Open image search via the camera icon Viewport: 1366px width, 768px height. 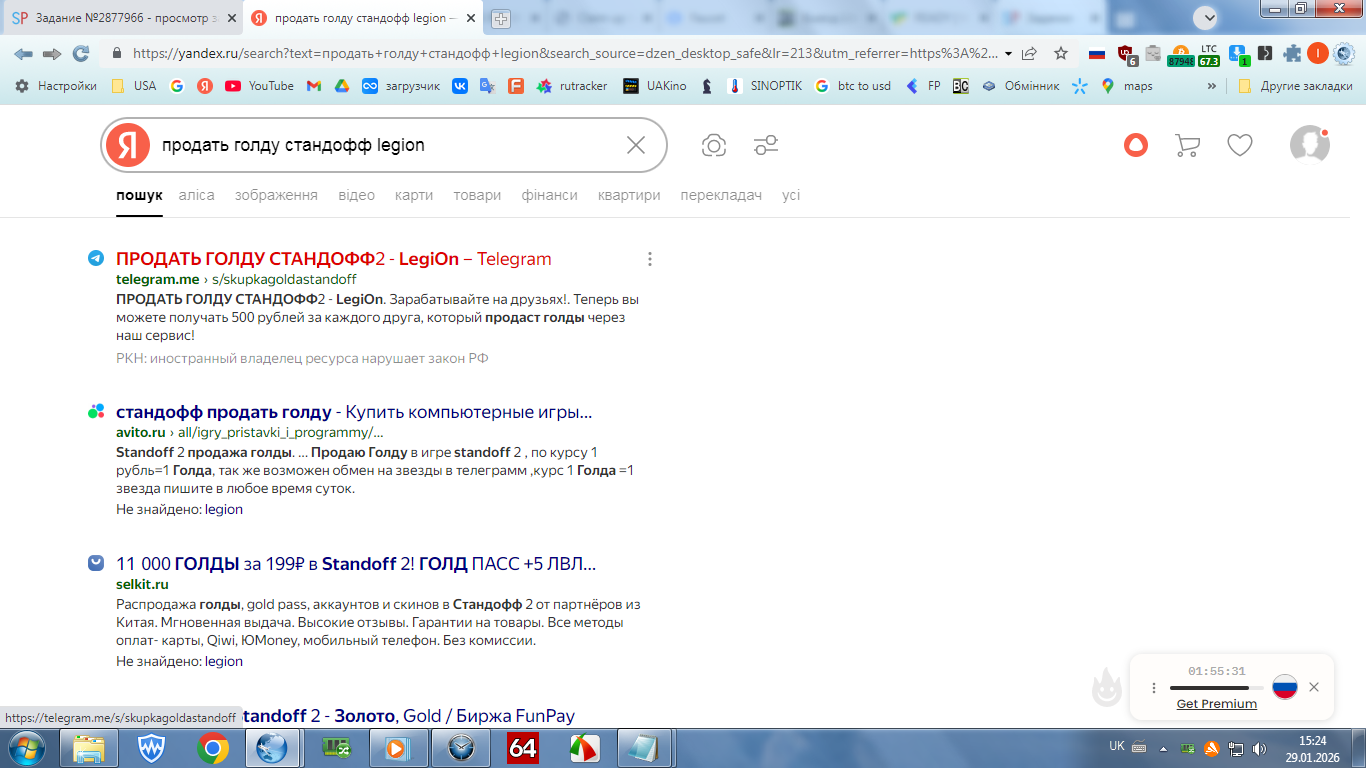[714, 146]
